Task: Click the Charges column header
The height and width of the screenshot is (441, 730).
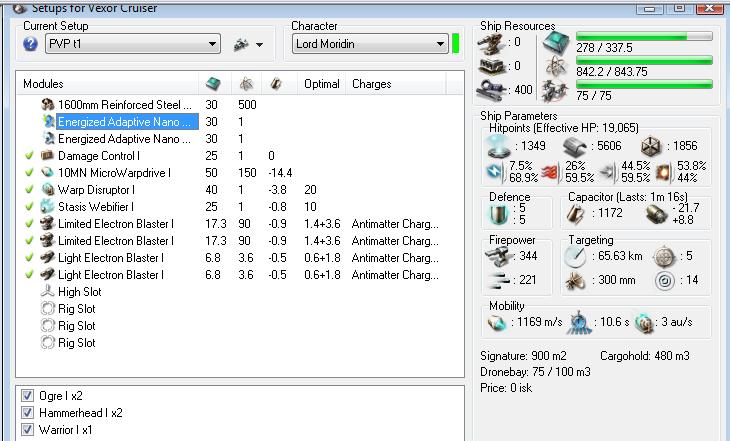Action: click(371, 84)
